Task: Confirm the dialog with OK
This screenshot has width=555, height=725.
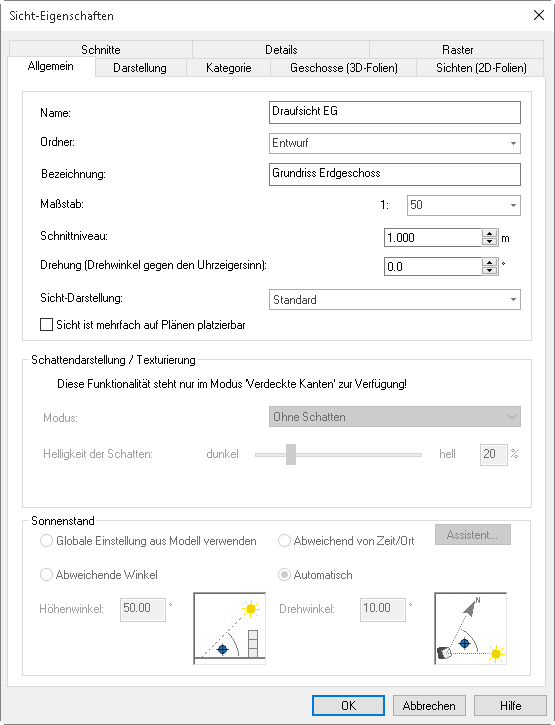Action: pos(348,706)
